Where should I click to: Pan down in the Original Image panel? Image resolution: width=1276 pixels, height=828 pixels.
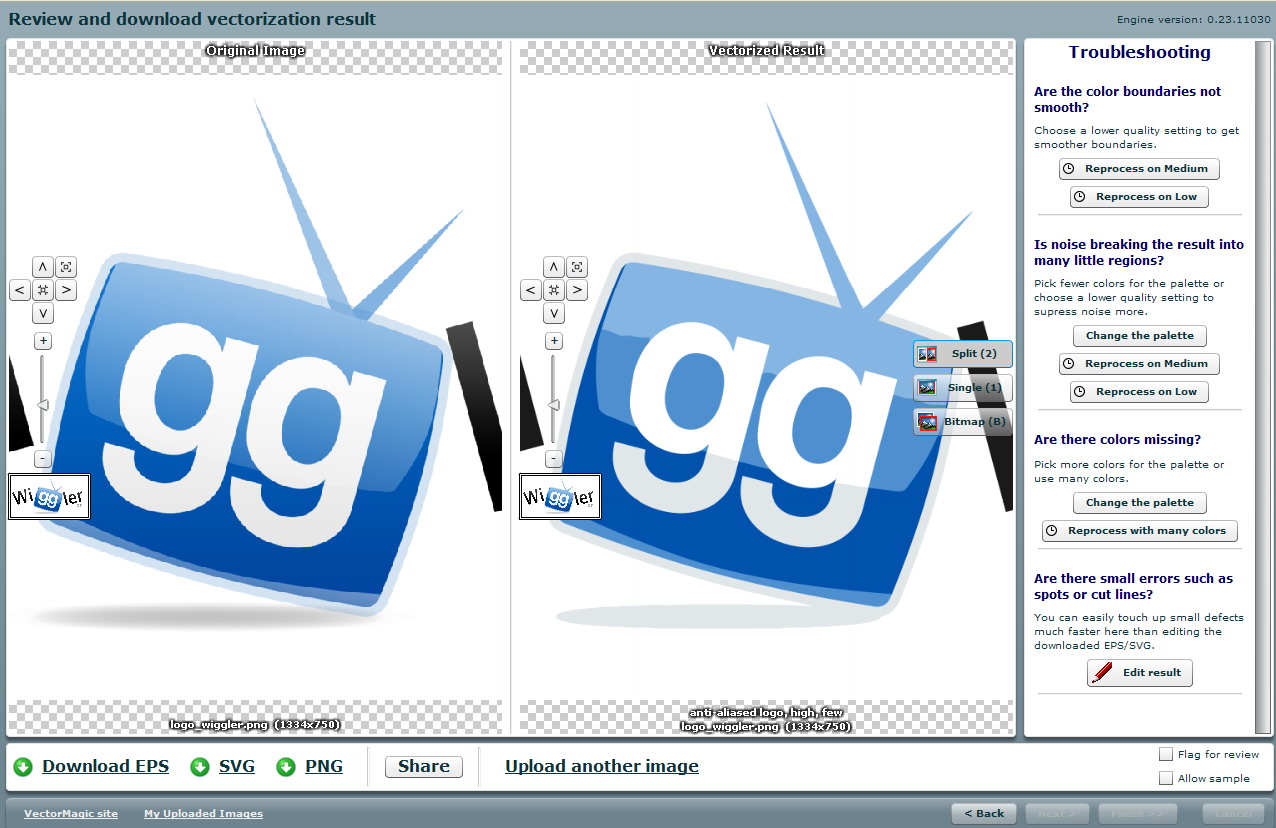pos(42,313)
